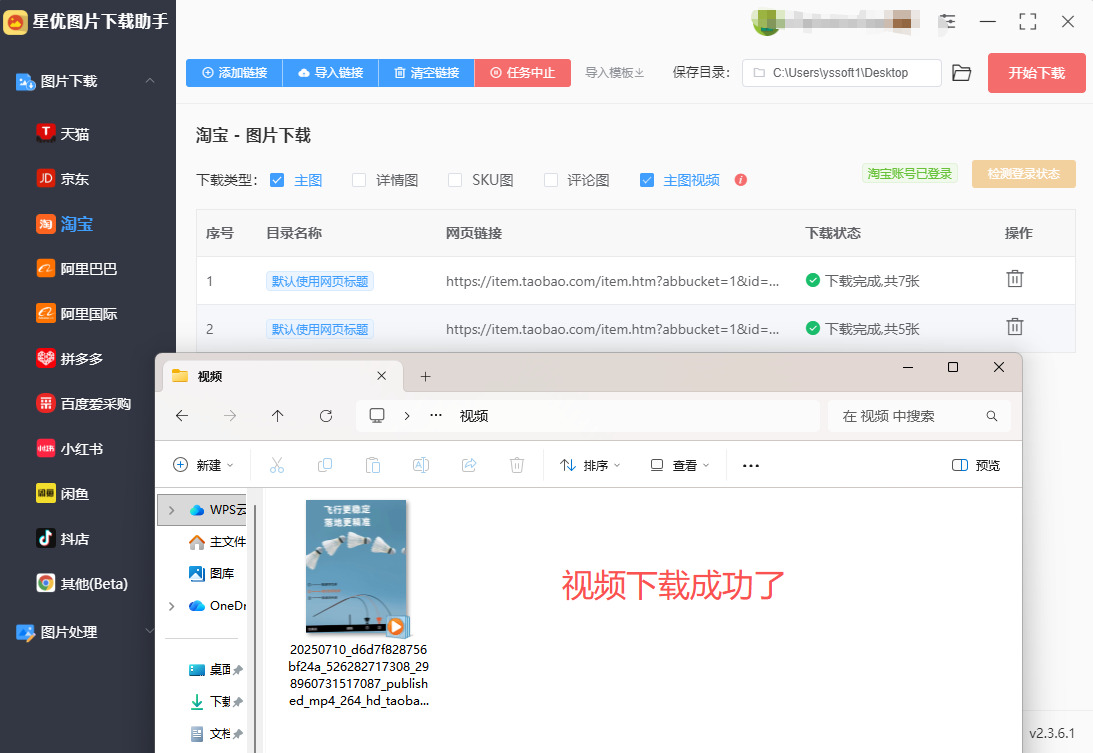This screenshot has width=1093, height=753.
Task: Go up one folder level in Explorer
Action: tap(277, 416)
